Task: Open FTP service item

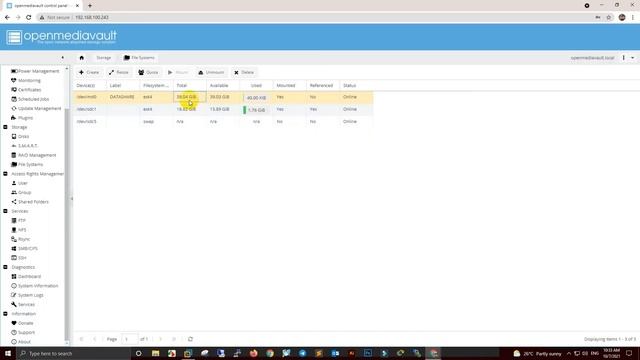Action: [18, 220]
